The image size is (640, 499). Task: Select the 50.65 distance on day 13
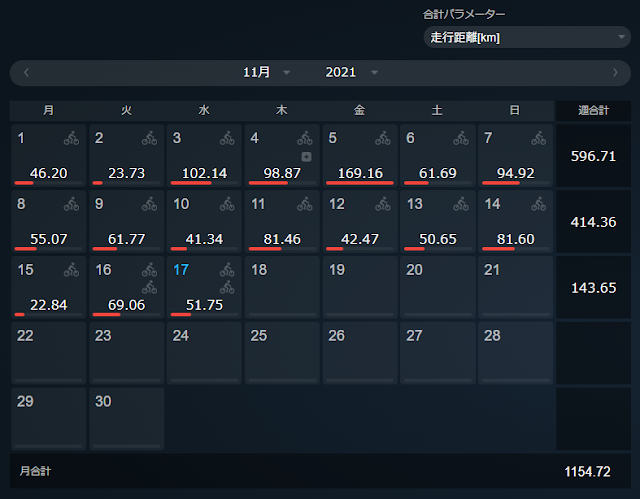coord(438,239)
